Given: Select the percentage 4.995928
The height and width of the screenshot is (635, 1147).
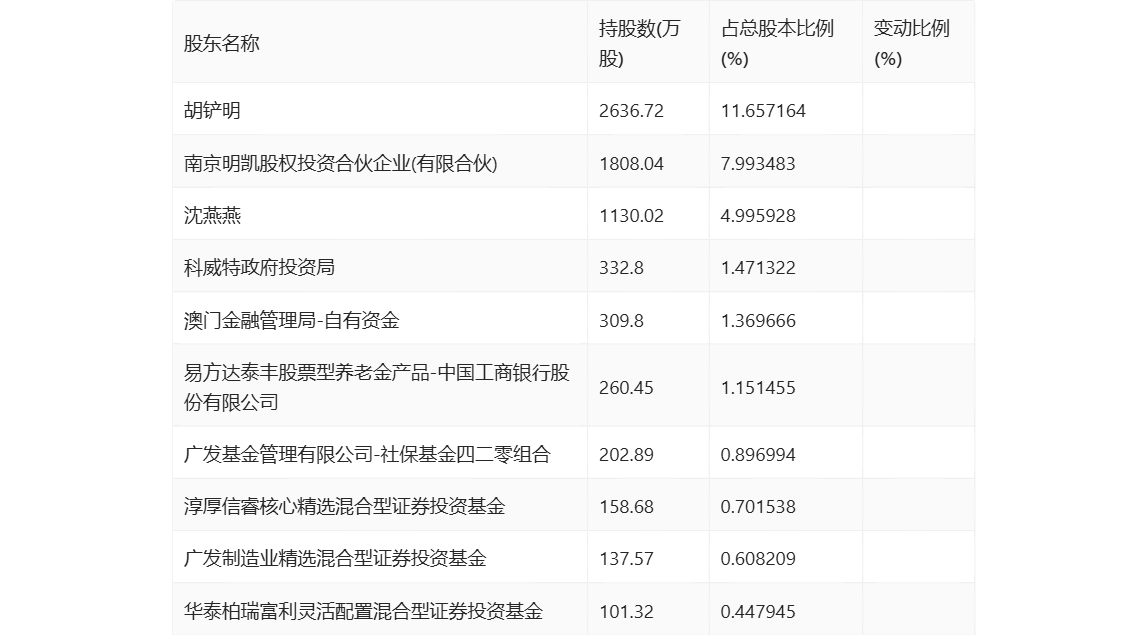Looking at the screenshot, I should coord(758,215).
